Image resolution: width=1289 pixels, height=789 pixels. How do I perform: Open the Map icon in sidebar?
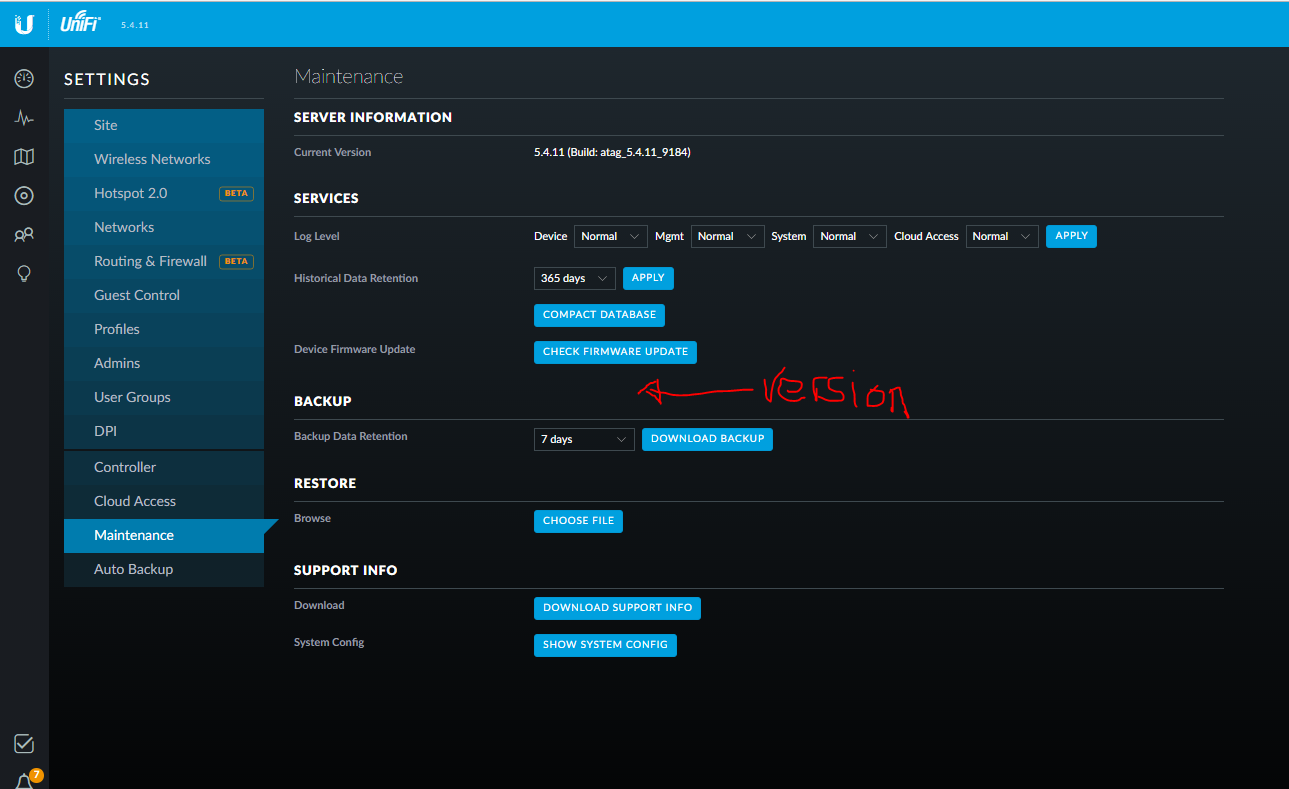pos(24,157)
